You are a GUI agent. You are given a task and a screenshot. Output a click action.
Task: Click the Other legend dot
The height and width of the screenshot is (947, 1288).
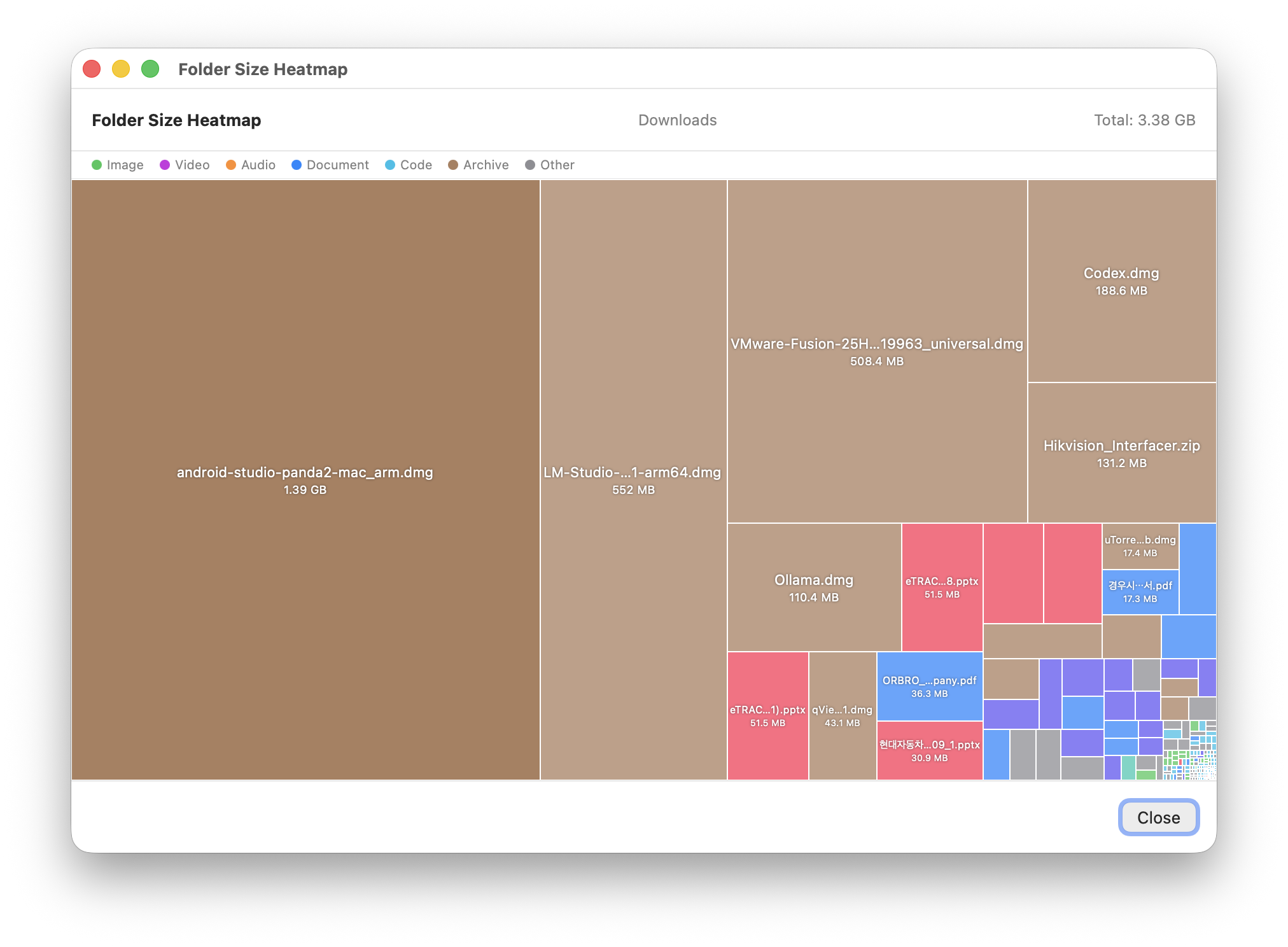(x=530, y=165)
